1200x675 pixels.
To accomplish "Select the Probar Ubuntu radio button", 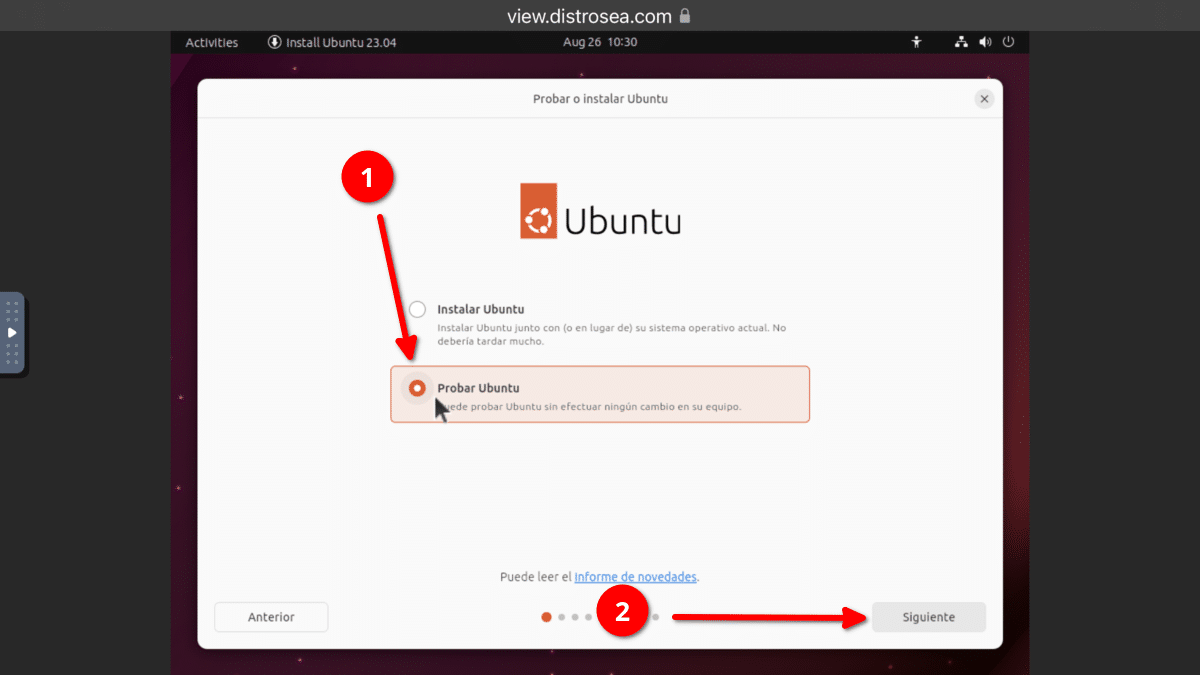I will 417,388.
